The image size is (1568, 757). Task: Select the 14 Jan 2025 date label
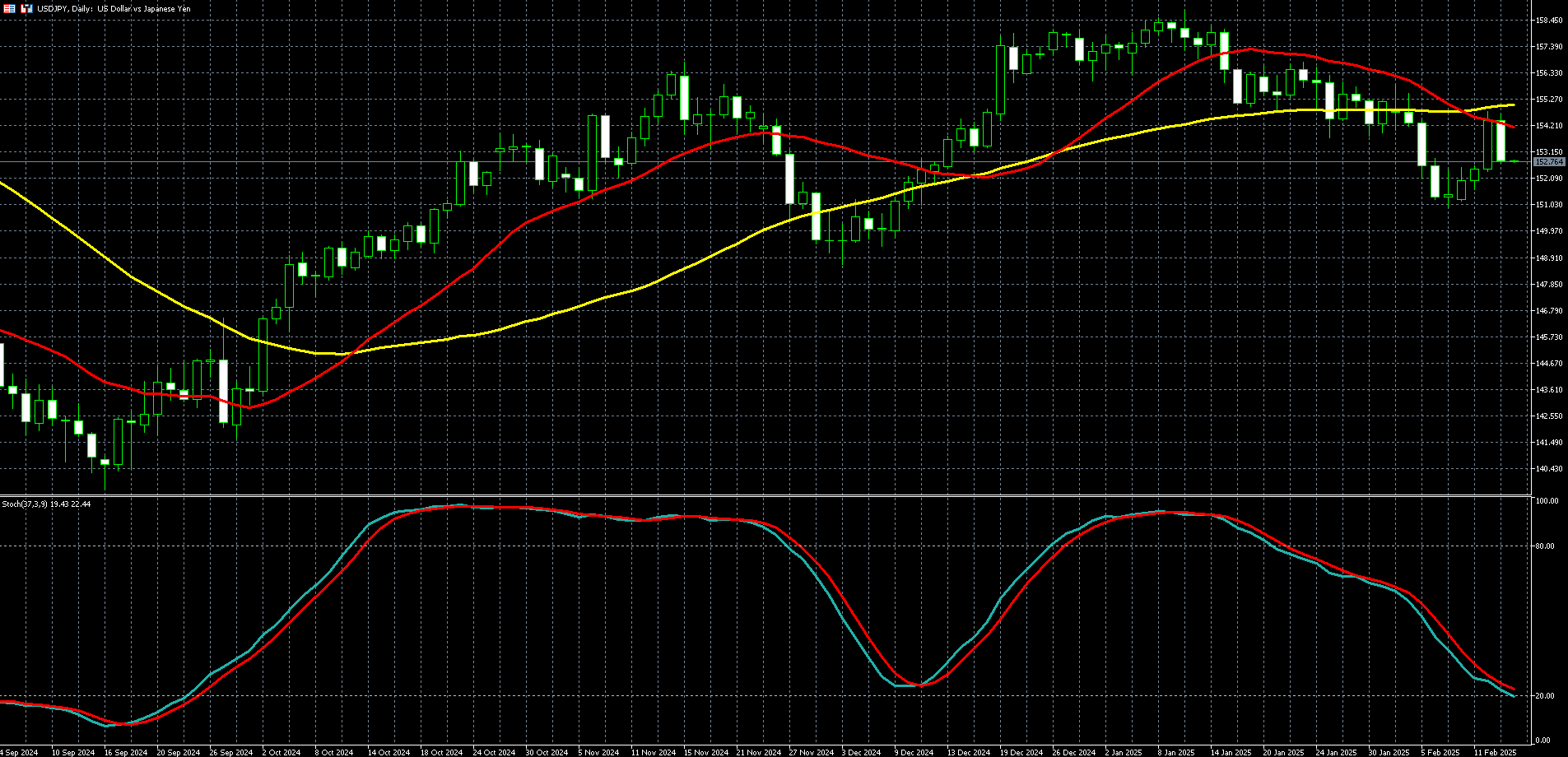click(1231, 753)
